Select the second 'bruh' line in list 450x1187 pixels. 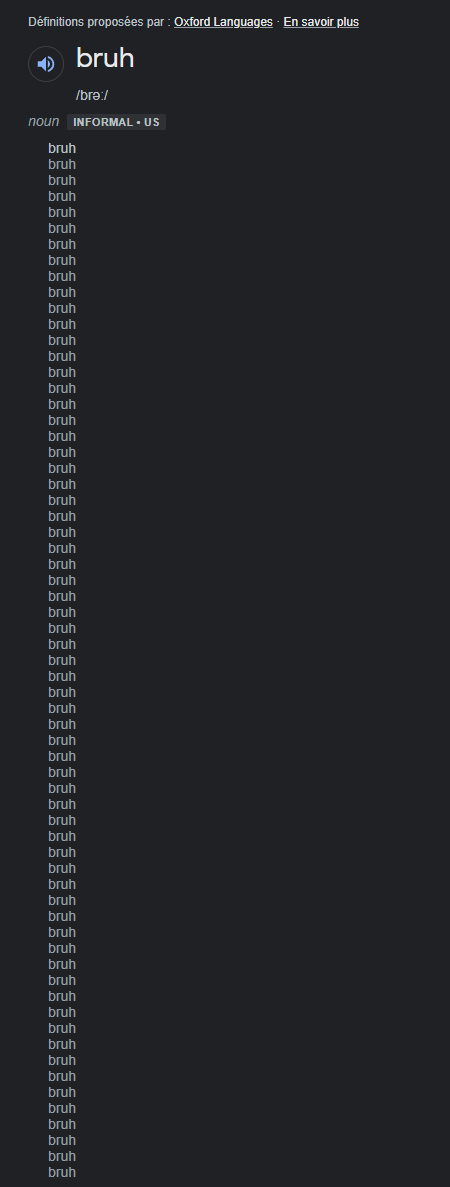click(x=62, y=164)
